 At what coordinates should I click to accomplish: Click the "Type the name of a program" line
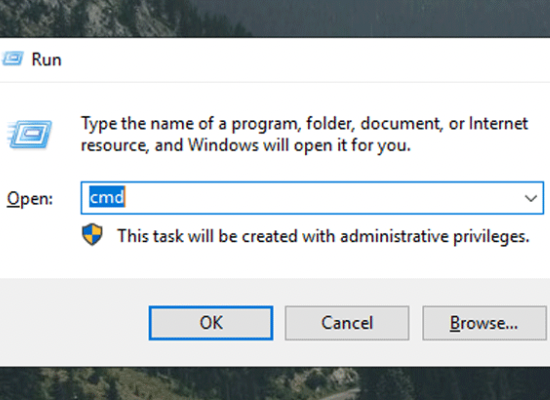click(x=304, y=124)
